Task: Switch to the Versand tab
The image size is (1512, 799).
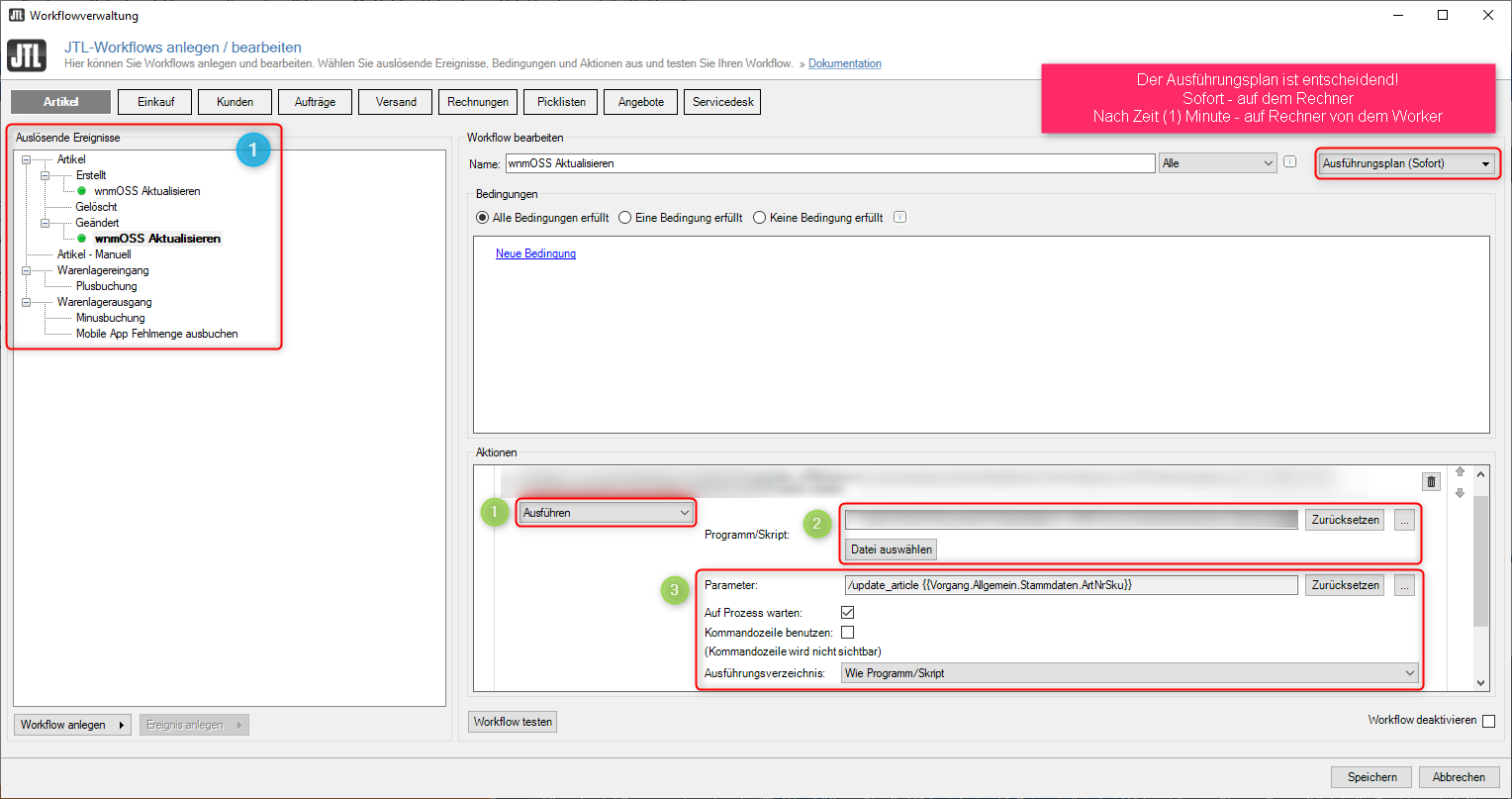Action: (x=395, y=102)
